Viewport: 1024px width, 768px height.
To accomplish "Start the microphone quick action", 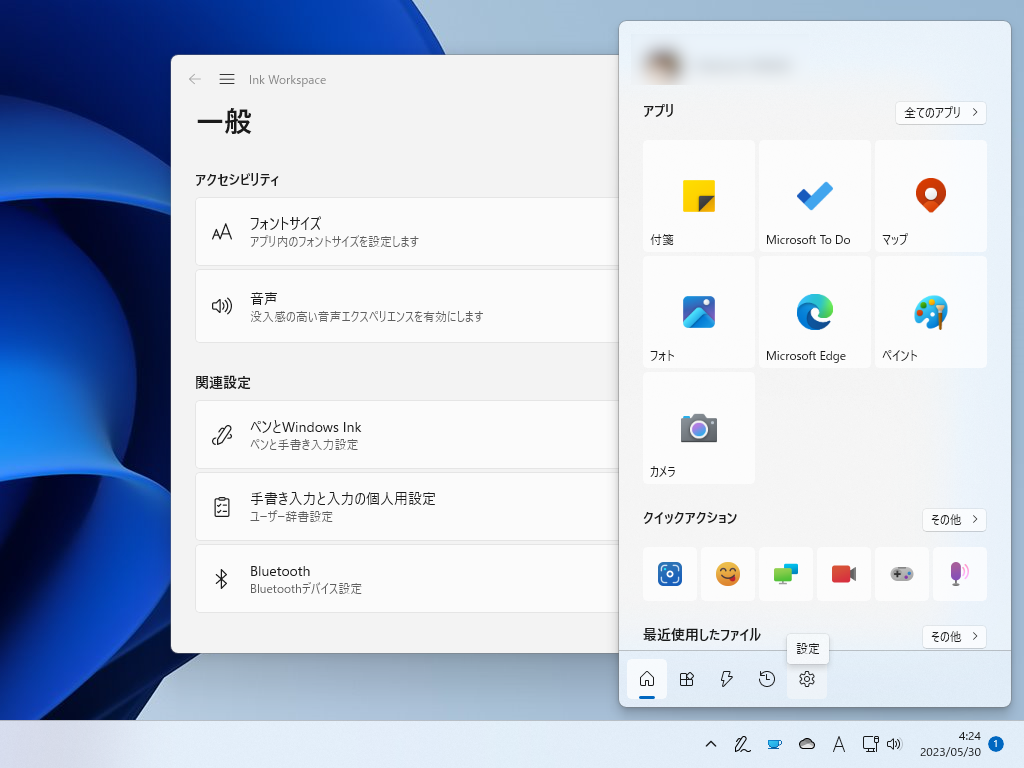I will tap(959, 574).
